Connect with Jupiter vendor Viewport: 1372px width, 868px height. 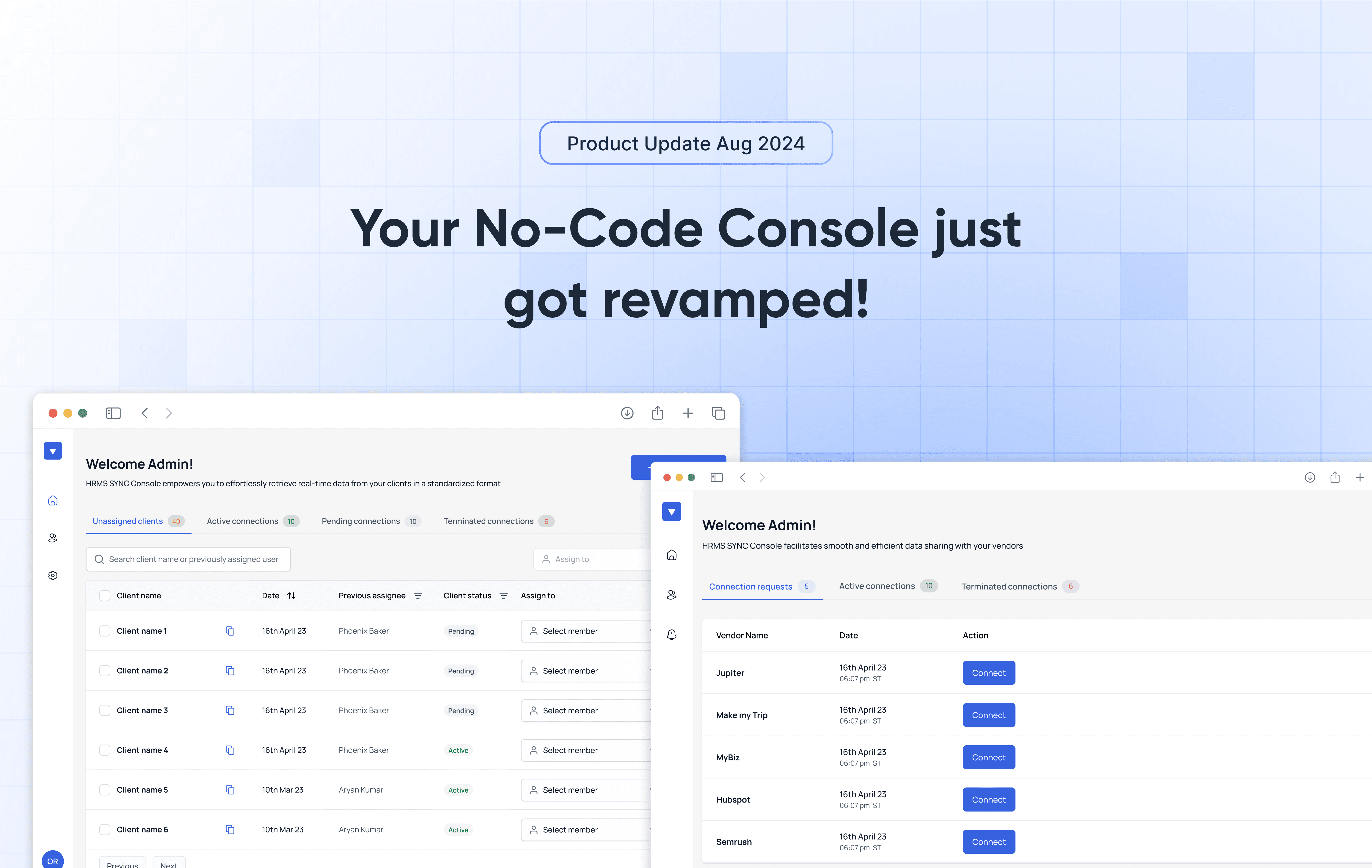[x=989, y=673]
